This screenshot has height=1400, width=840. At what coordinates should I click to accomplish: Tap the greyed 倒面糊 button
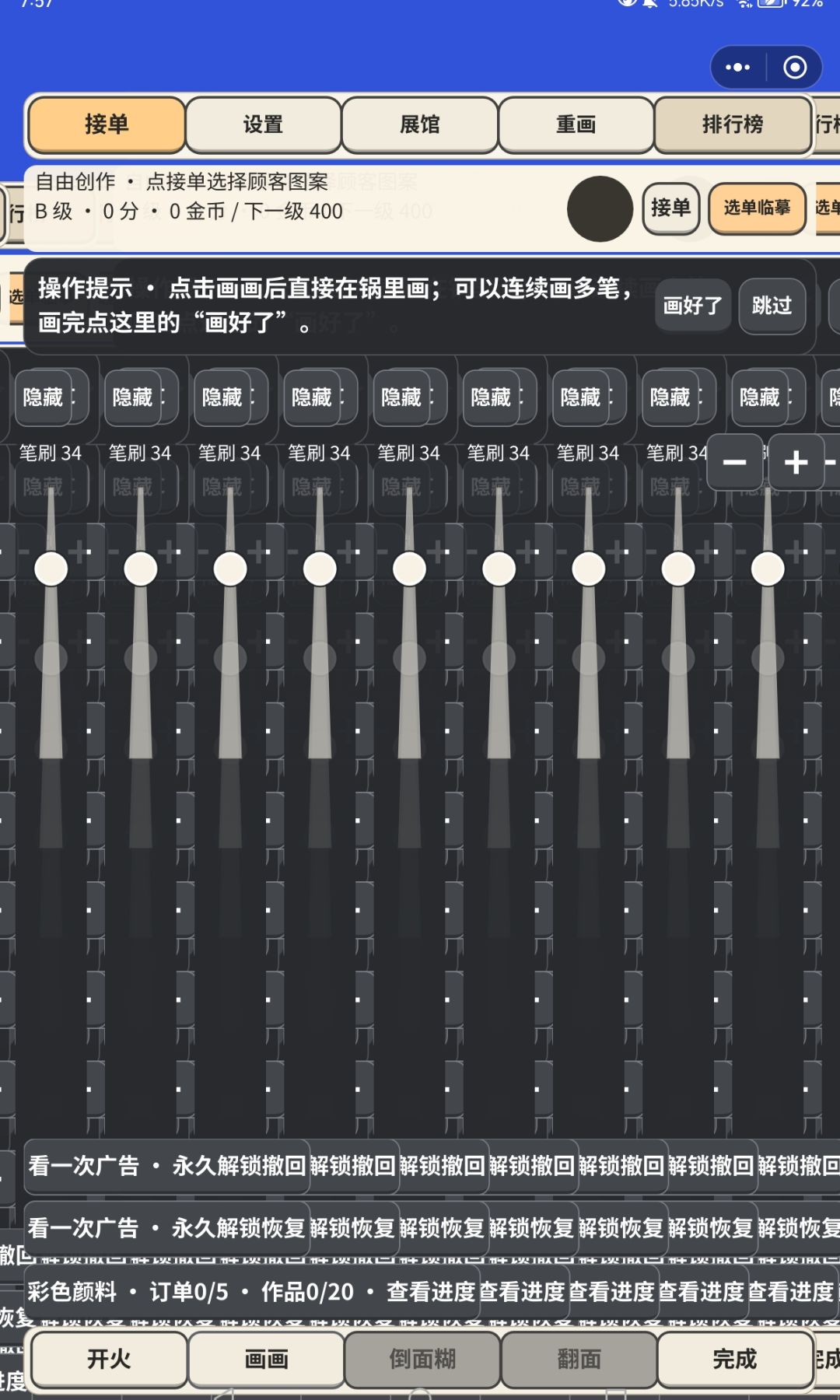(422, 1359)
